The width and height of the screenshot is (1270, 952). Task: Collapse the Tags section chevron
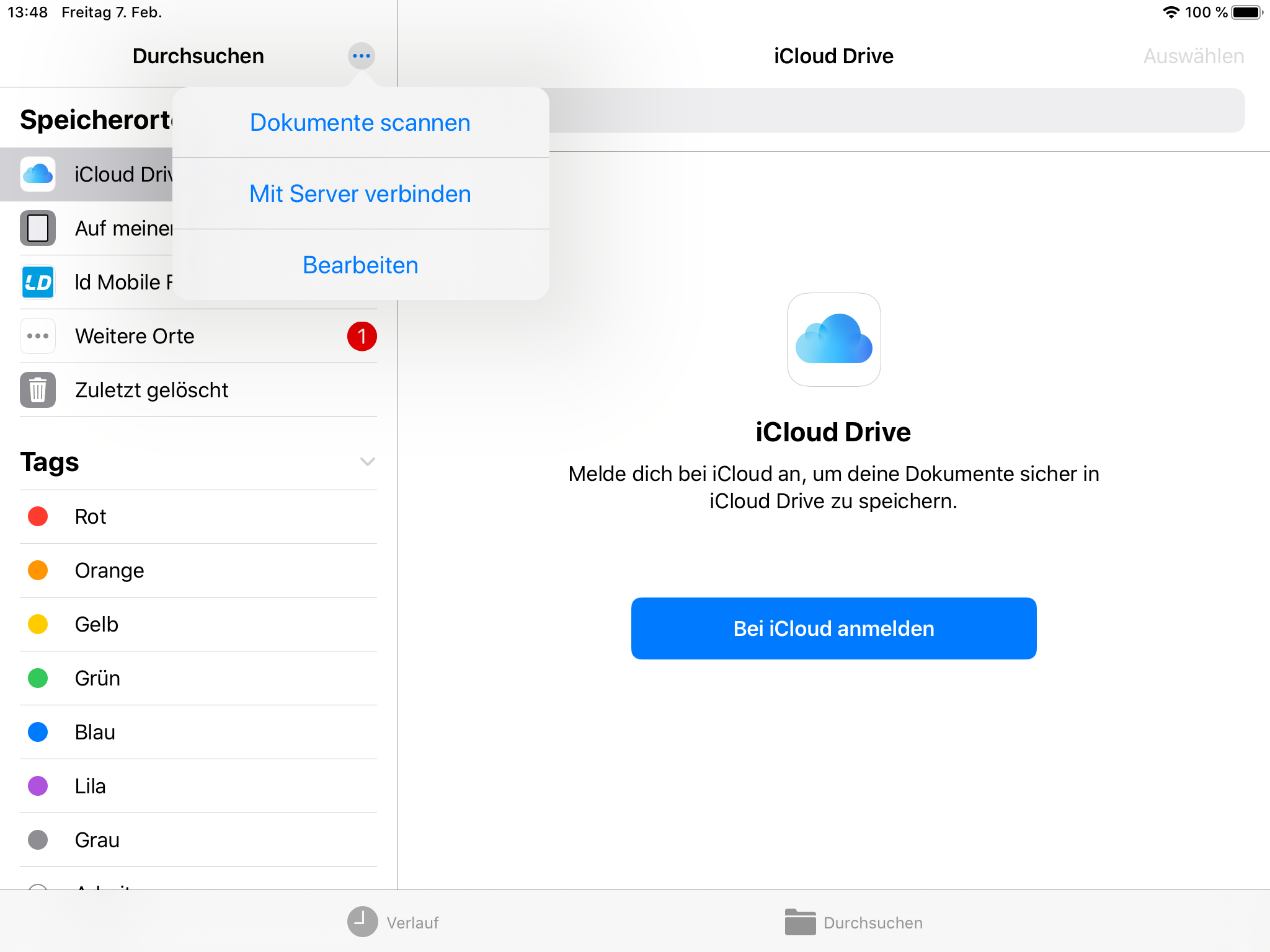pos(368,462)
